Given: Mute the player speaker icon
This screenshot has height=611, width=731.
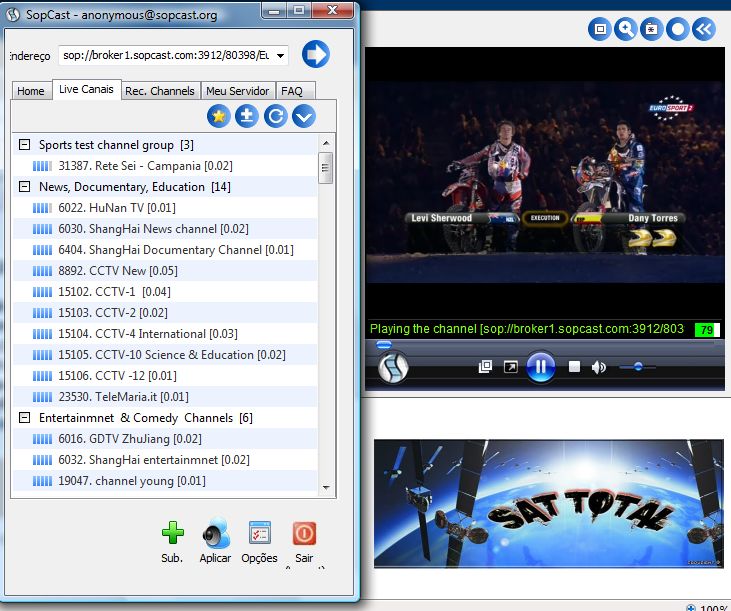Looking at the screenshot, I should [599, 367].
